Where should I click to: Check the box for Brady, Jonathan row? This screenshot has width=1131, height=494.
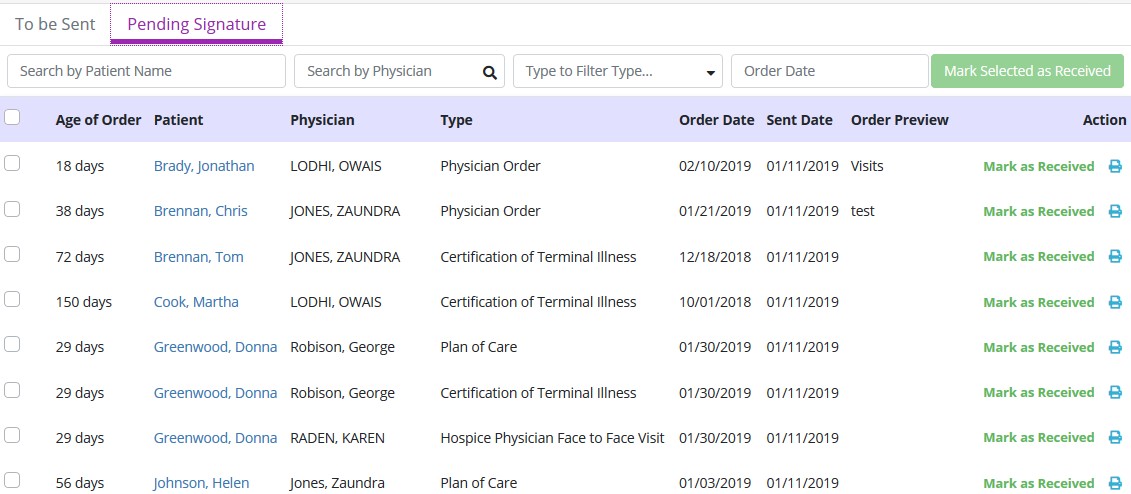coord(13,164)
